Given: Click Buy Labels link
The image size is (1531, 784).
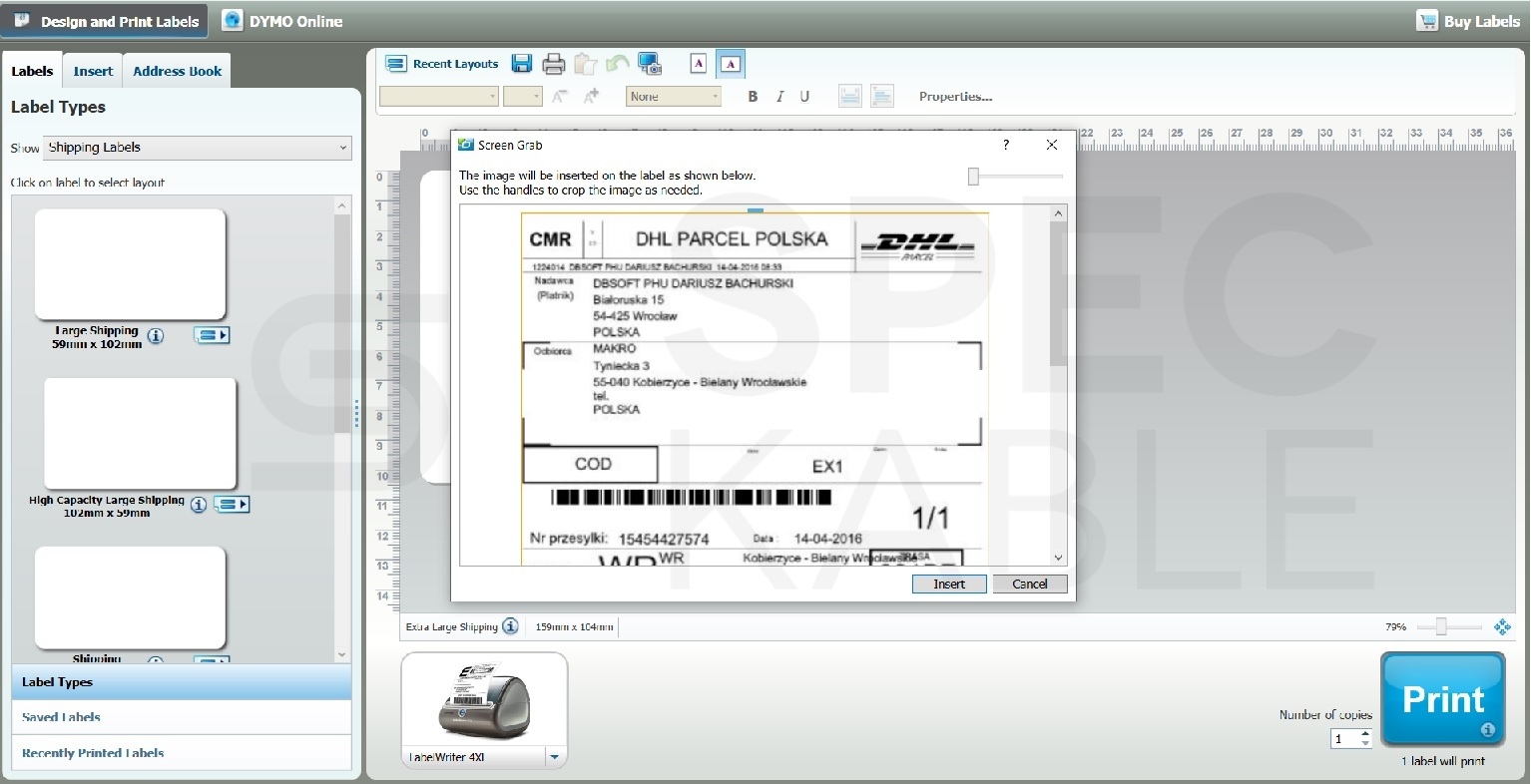Looking at the screenshot, I should pyautogui.click(x=1468, y=21).
